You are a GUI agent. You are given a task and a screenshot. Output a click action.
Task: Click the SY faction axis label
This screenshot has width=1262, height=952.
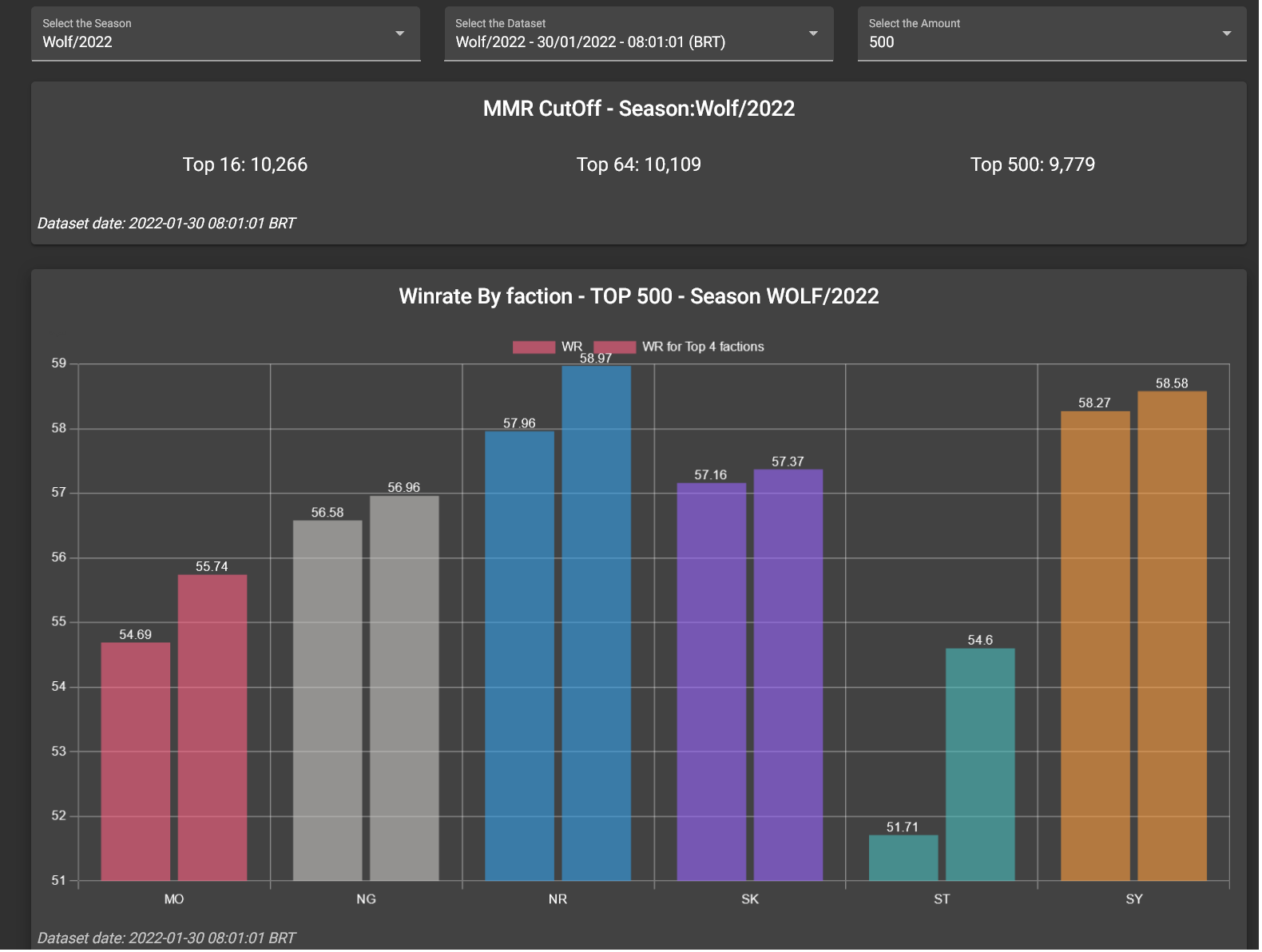[x=1134, y=899]
